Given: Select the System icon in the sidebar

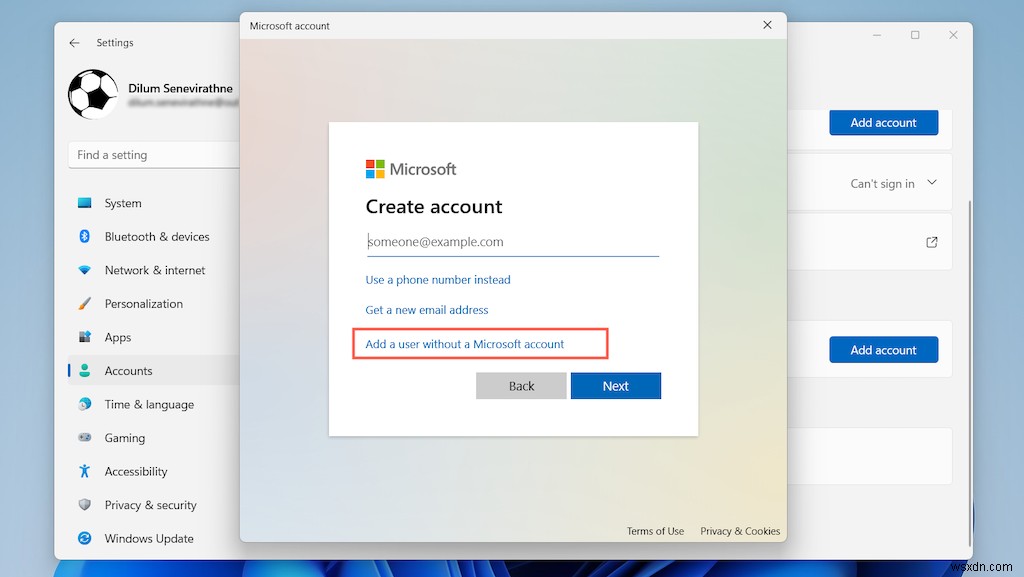Looking at the screenshot, I should coord(85,203).
